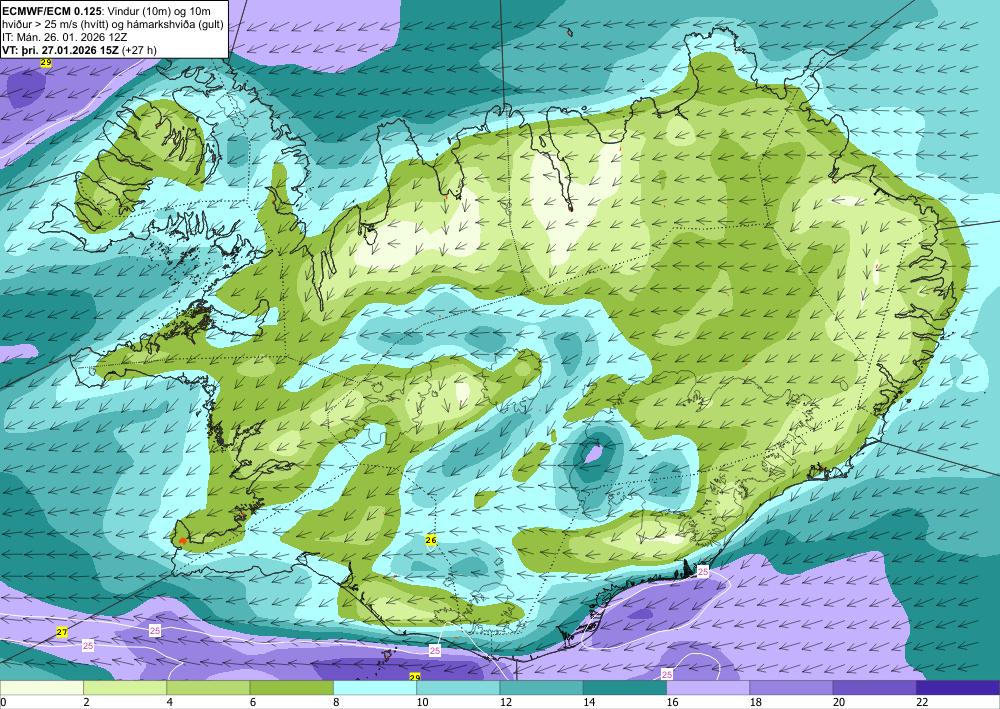Click legend tick label '2'
Screen dimensions: 1000x709
(x=85, y=702)
